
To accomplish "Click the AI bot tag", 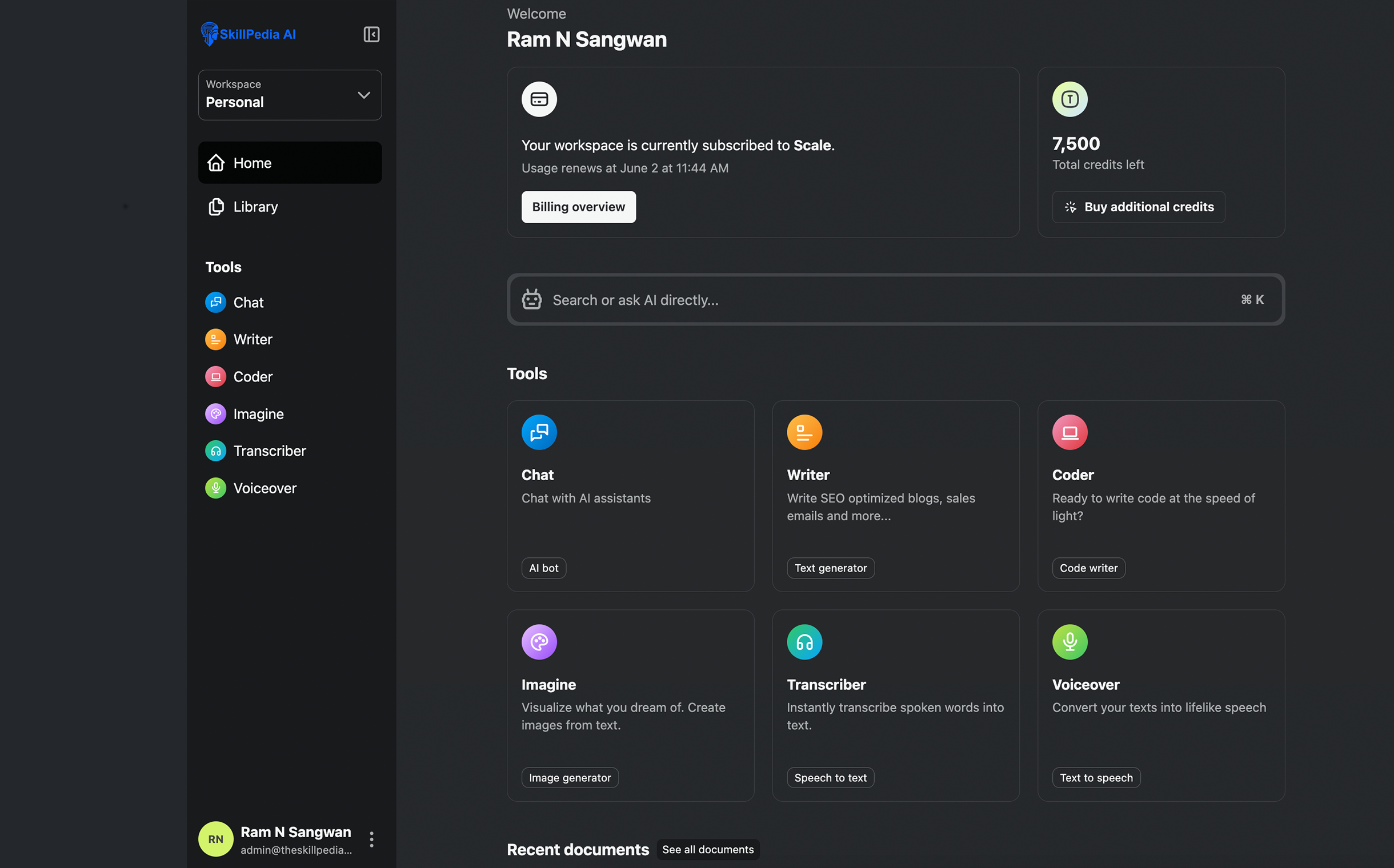I will [543, 568].
